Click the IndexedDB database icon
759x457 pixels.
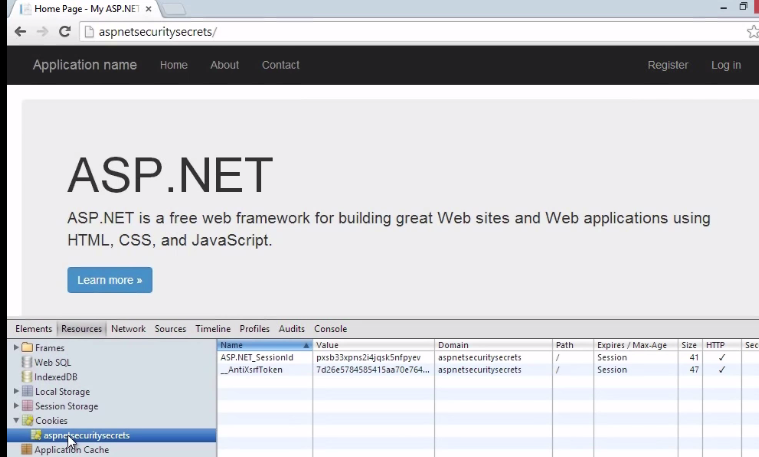27,377
